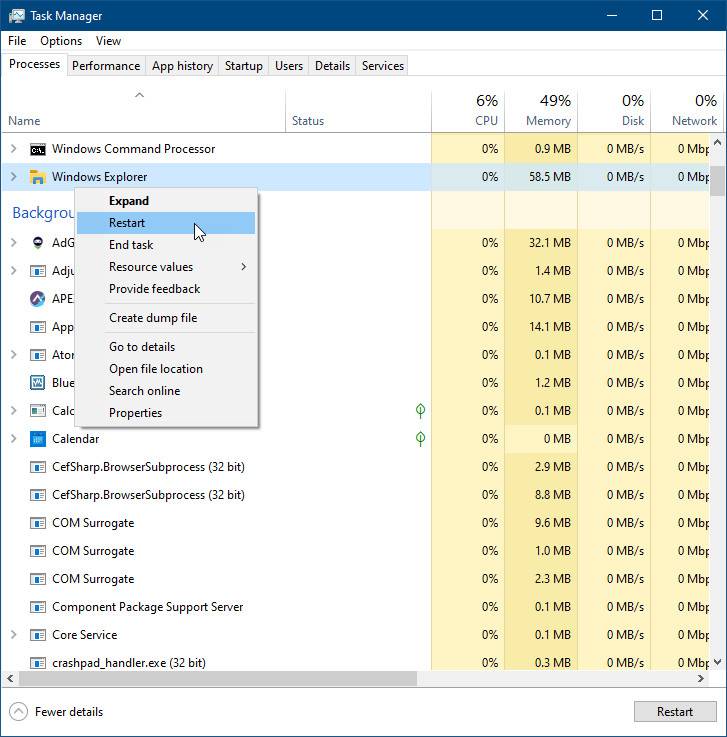Click the horizontal scrollbar thumb
Screen dimensions: 727x737
(x=218, y=679)
